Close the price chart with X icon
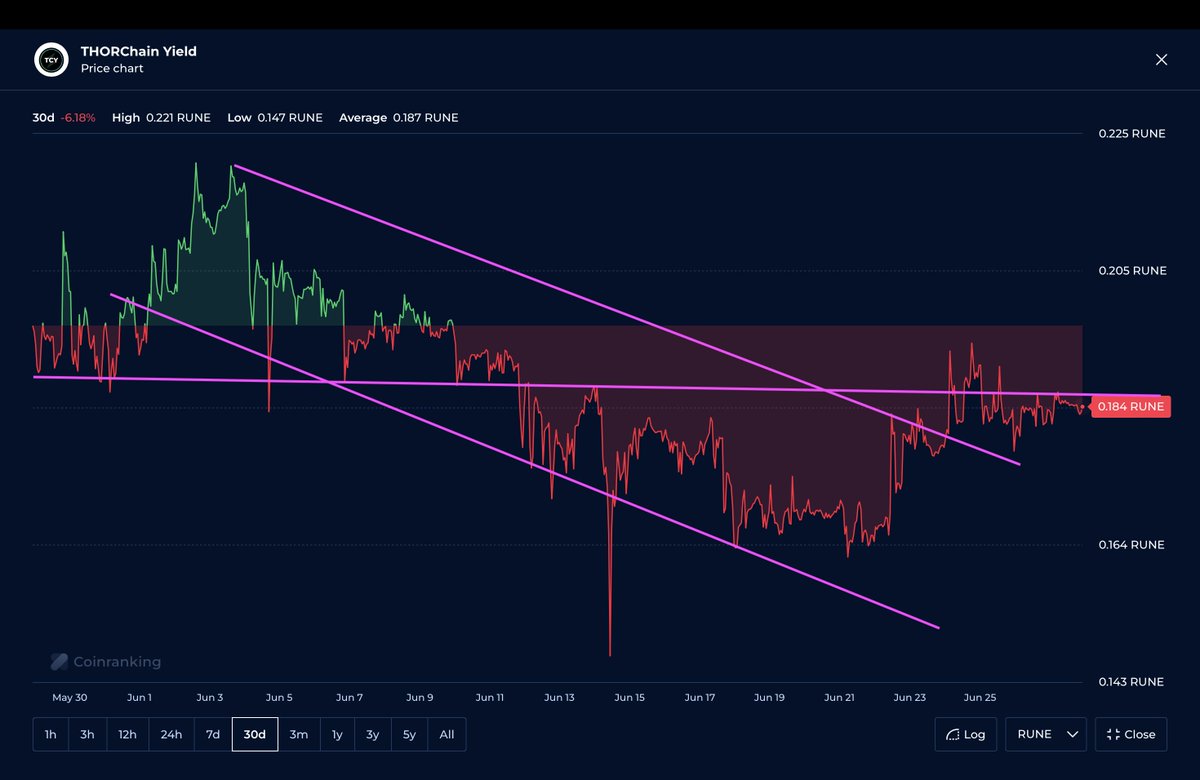This screenshot has height=780, width=1200. 1161,60
